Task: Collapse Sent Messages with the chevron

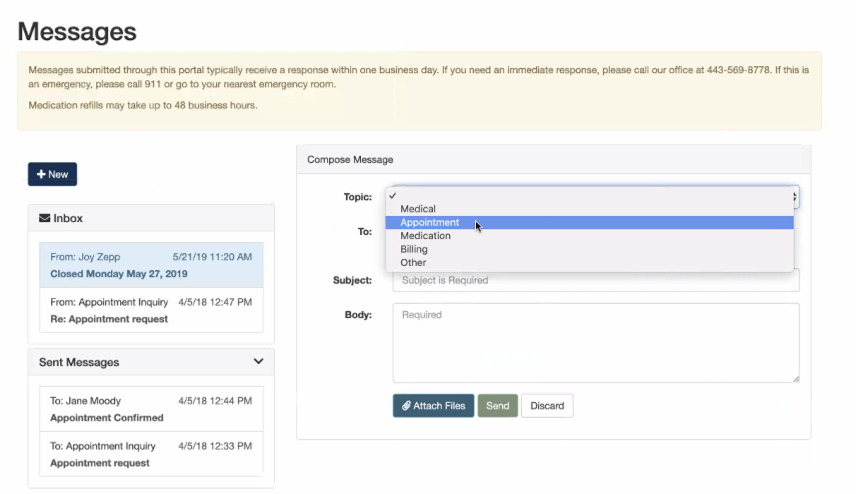Action: click(x=258, y=362)
